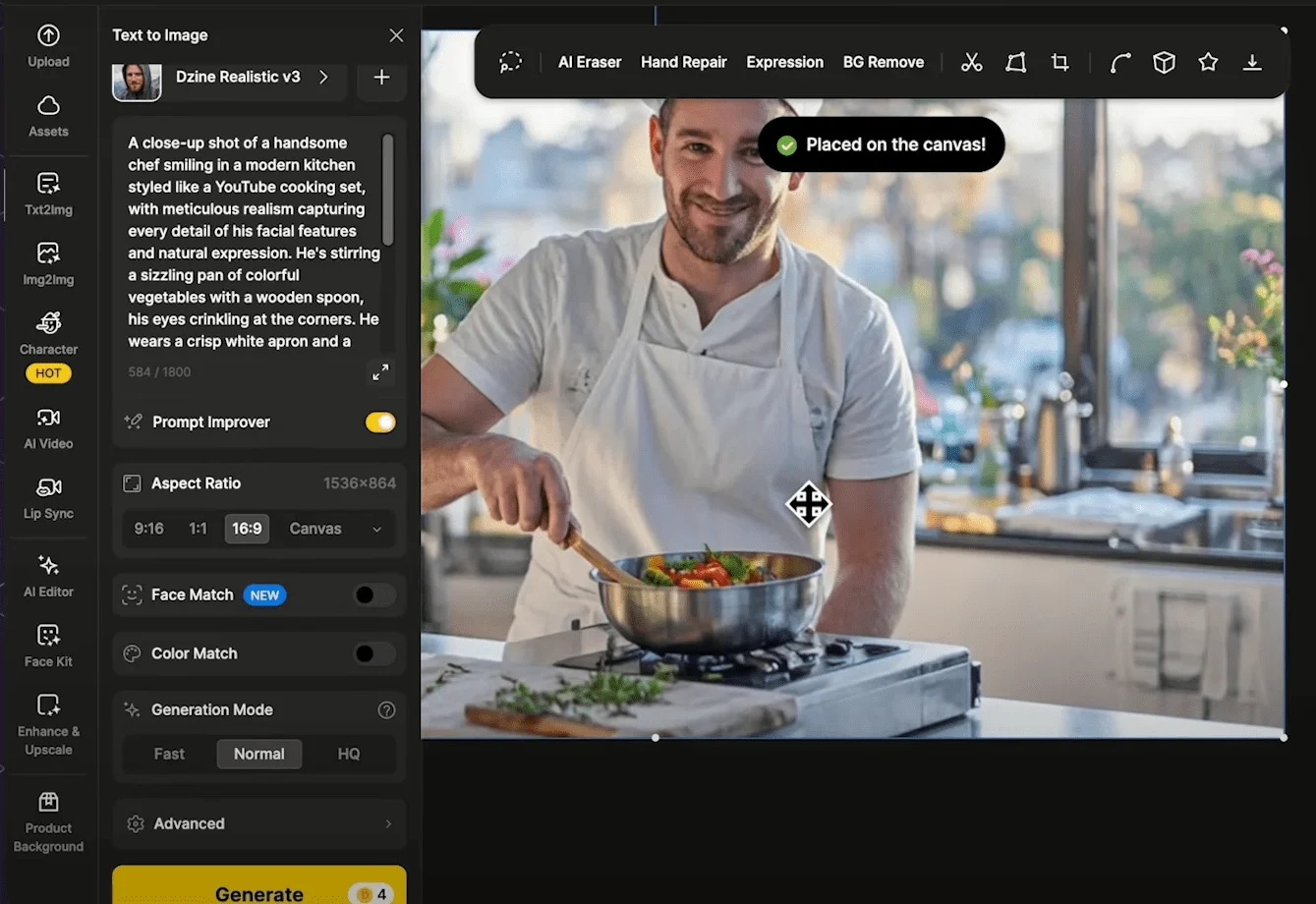Mark the image as favorite with the star
The width and height of the screenshot is (1316, 904).
1208,62
